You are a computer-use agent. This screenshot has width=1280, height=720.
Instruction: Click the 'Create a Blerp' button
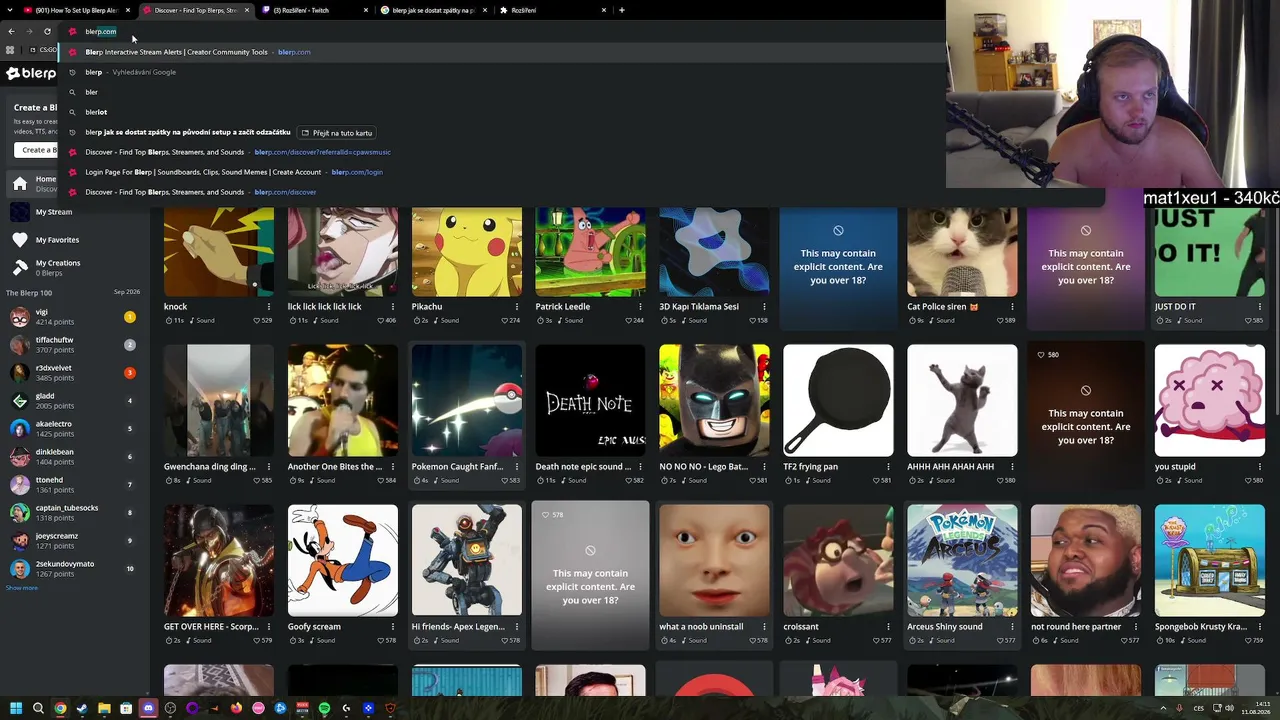tap(38, 150)
